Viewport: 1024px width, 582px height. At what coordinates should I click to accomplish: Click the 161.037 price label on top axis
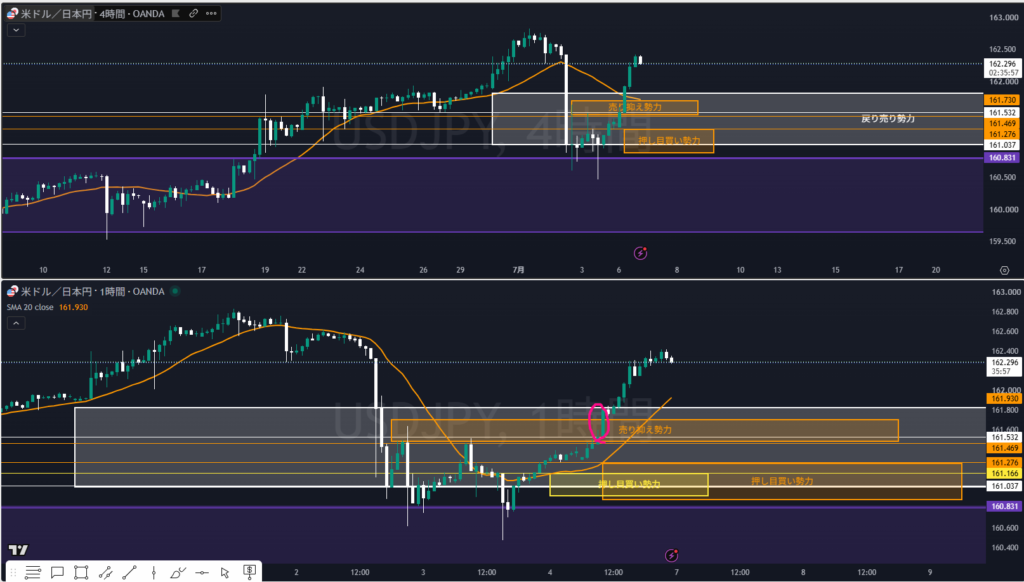pos(1002,145)
